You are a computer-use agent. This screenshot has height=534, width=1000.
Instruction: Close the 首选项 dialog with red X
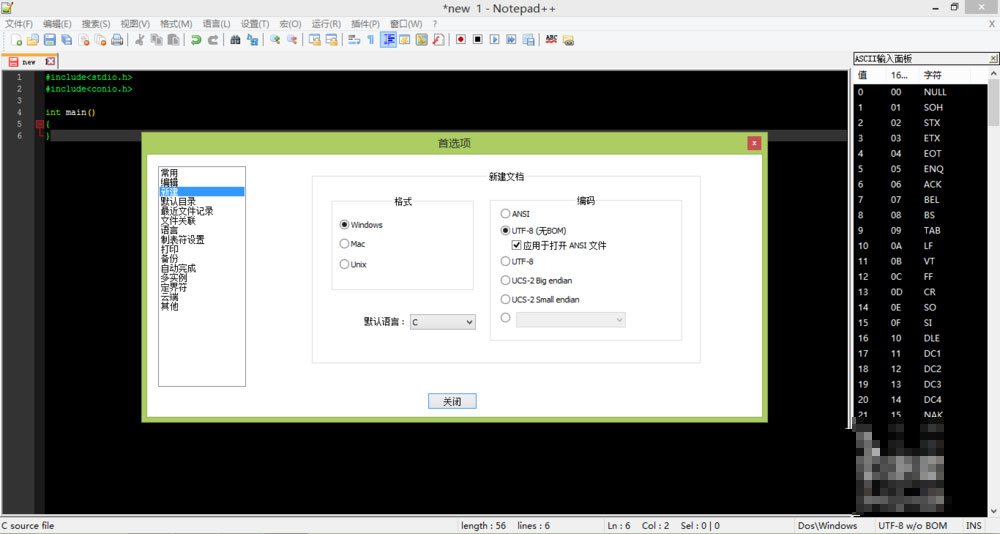pyautogui.click(x=754, y=143)
